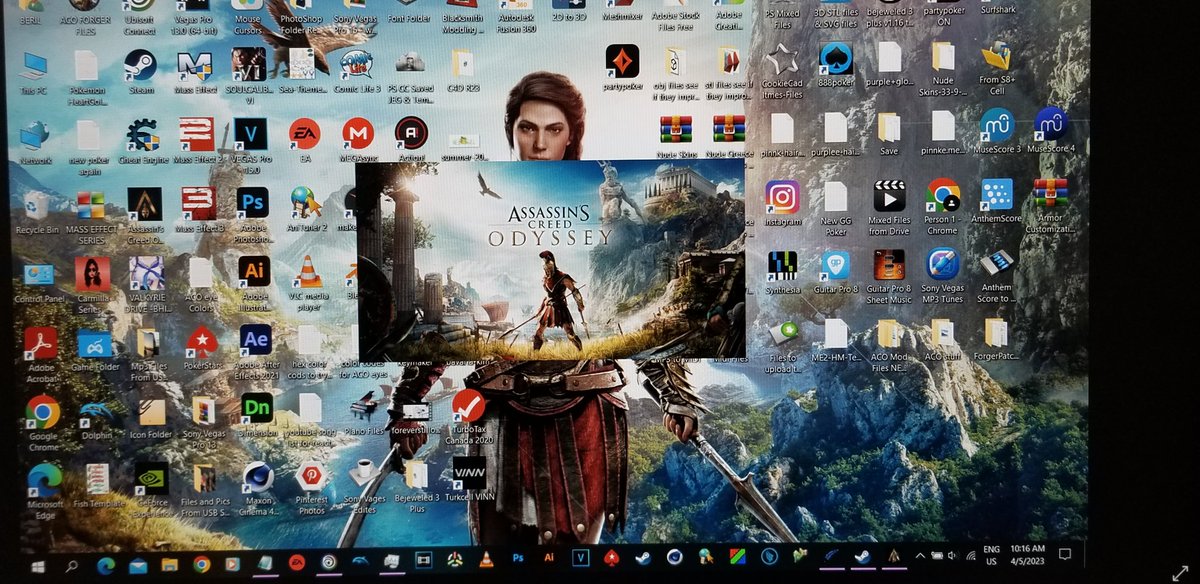Launch the partypoker desktop shortcut
The image size is (1200, 584).
[622, 66]
